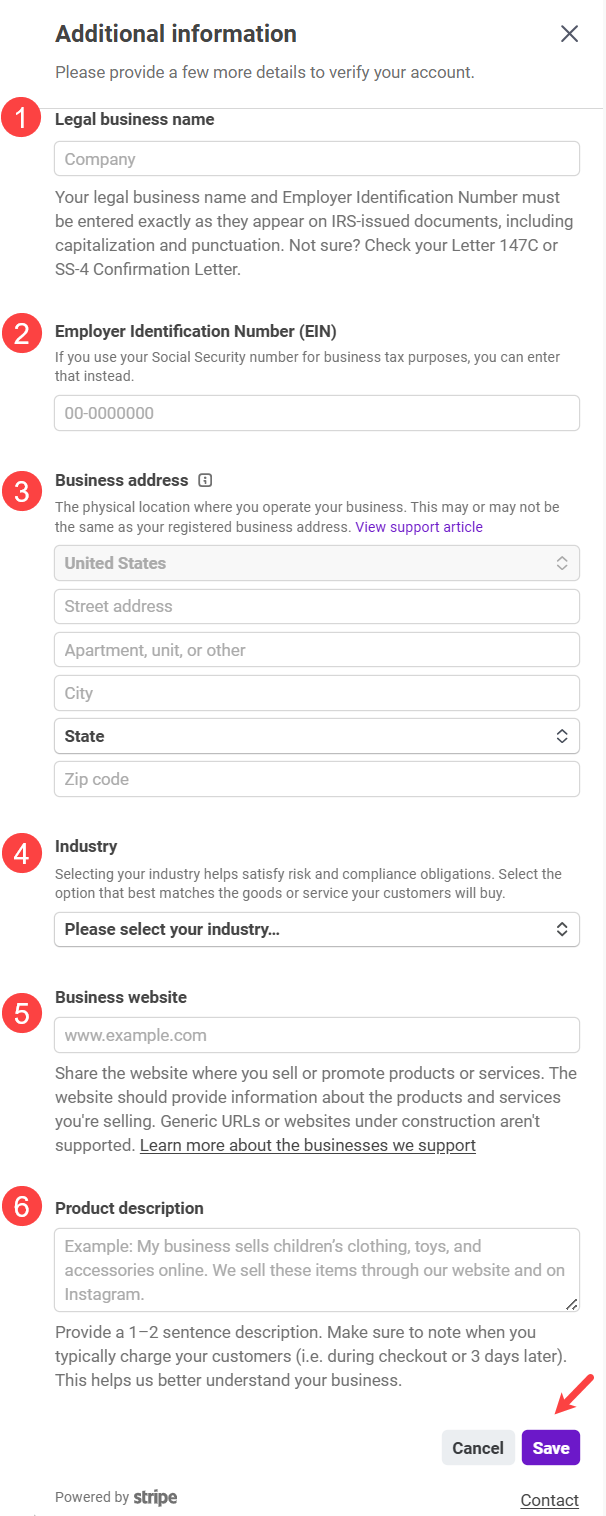This screenshot has width=606, height=1516.
Task: Click the Business address info icon
Action: 206,480
